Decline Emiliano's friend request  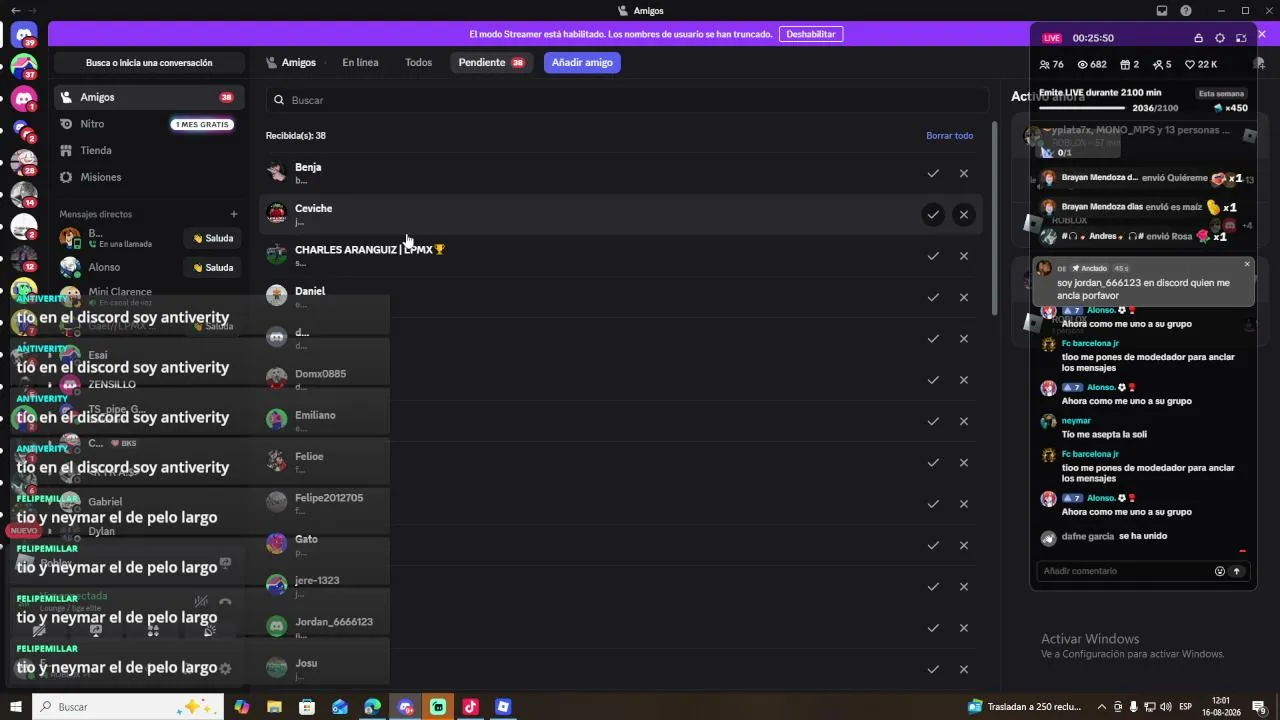click(x=964, y=422)
